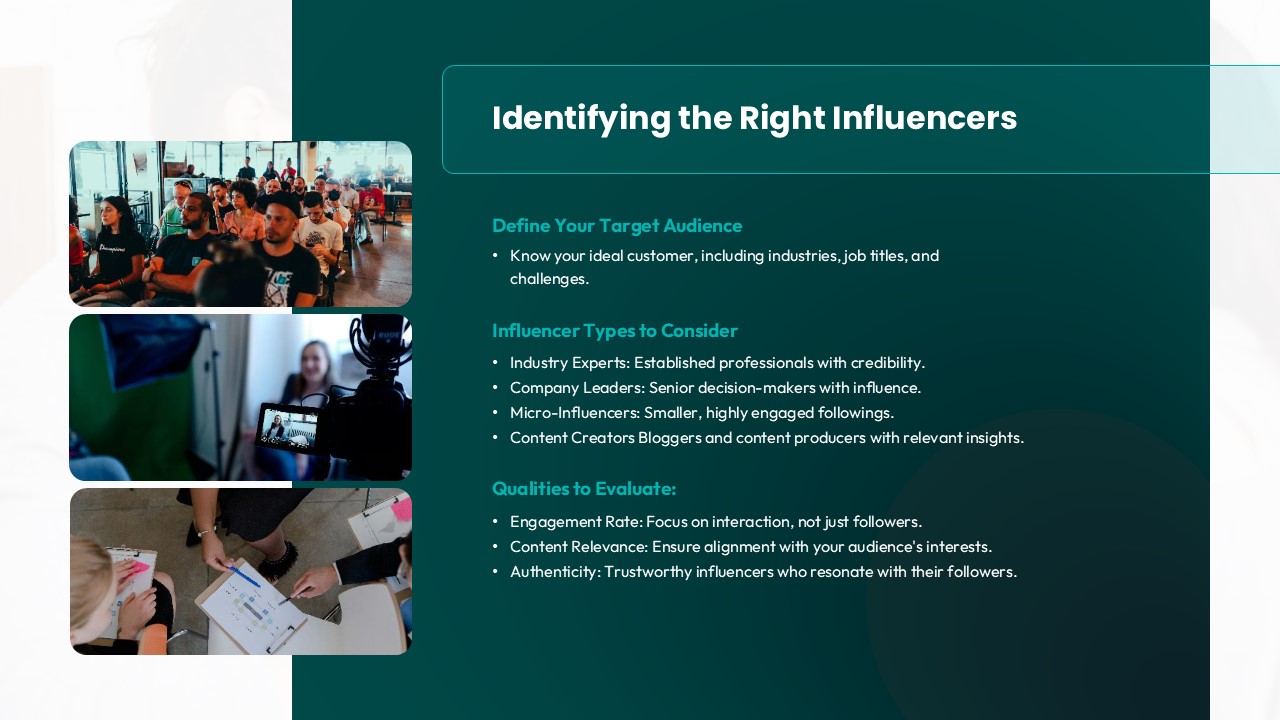The height and width of the screenshot is (720, 1280).
Task: Click the Industry Experts bullet point
Action: click(718, 363)
